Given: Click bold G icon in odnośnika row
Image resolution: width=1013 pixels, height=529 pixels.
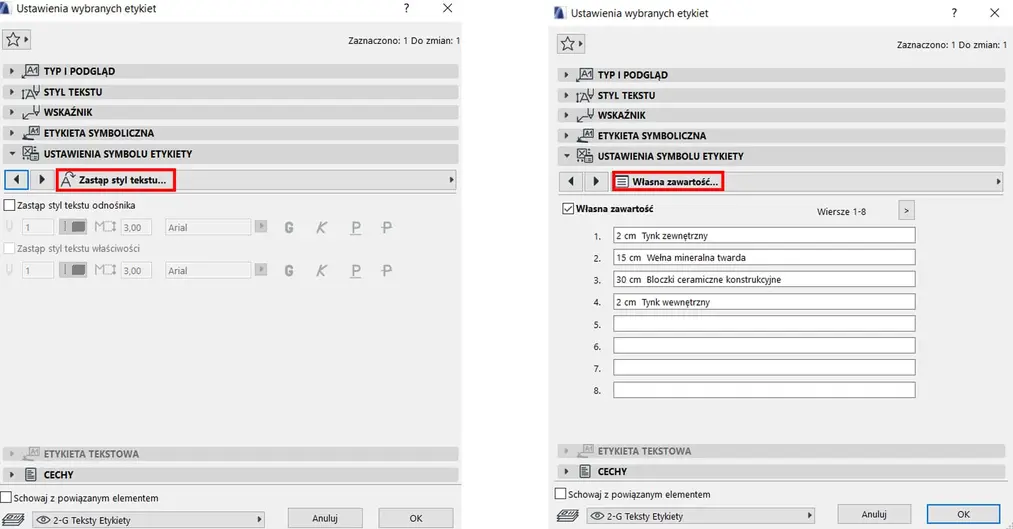Looking at the screenshot, I should (x=289, y=227).
